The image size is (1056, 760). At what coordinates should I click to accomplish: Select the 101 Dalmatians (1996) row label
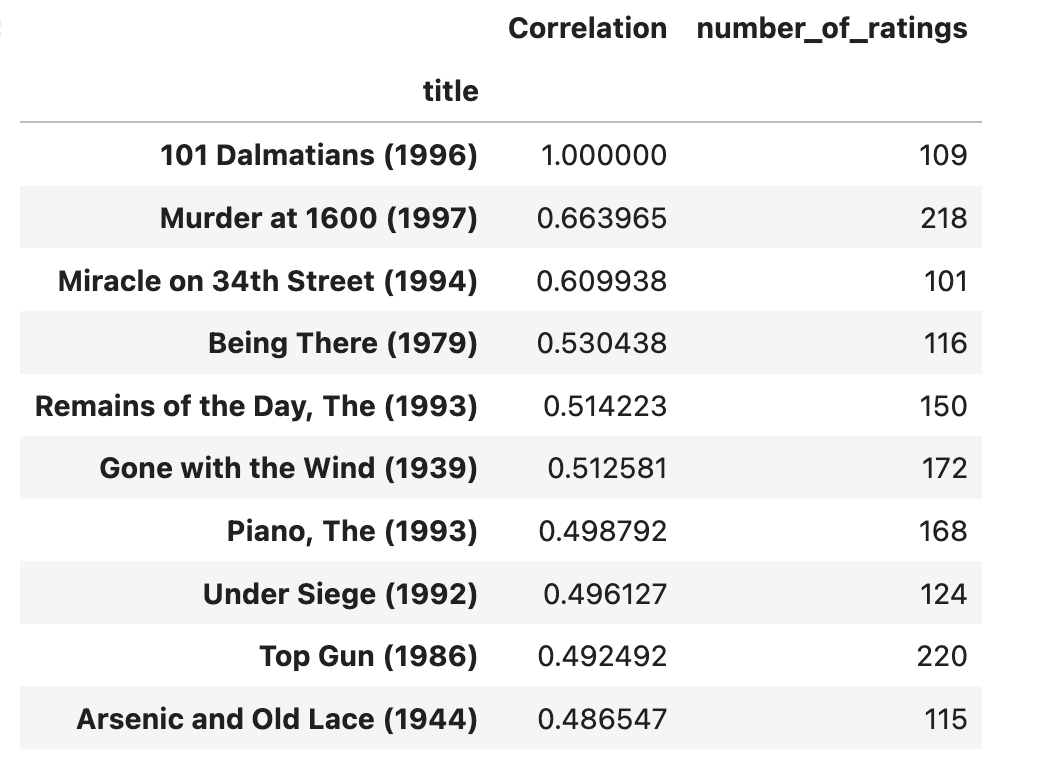coord(319,156)
